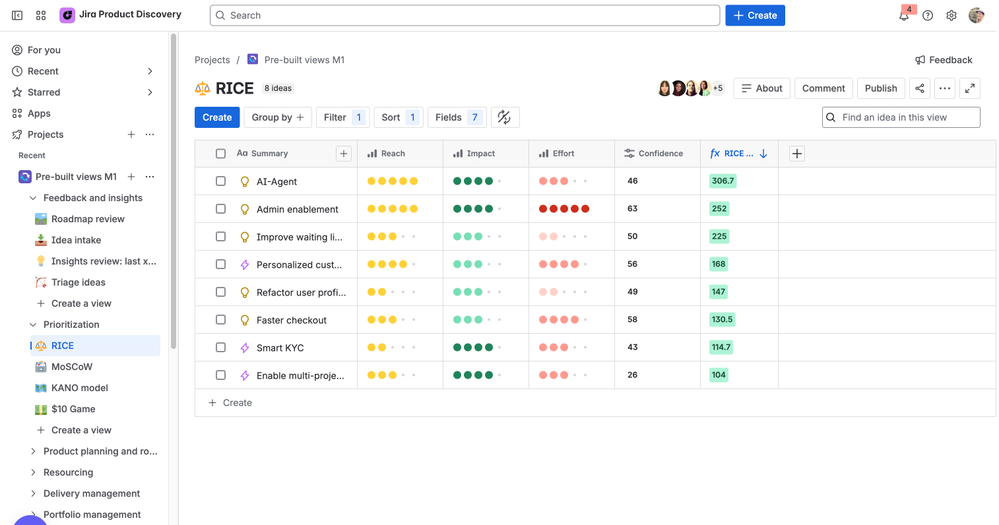999x525 pixels.
Task: Check the Faster checkout row checkbox
Action: 220,320
